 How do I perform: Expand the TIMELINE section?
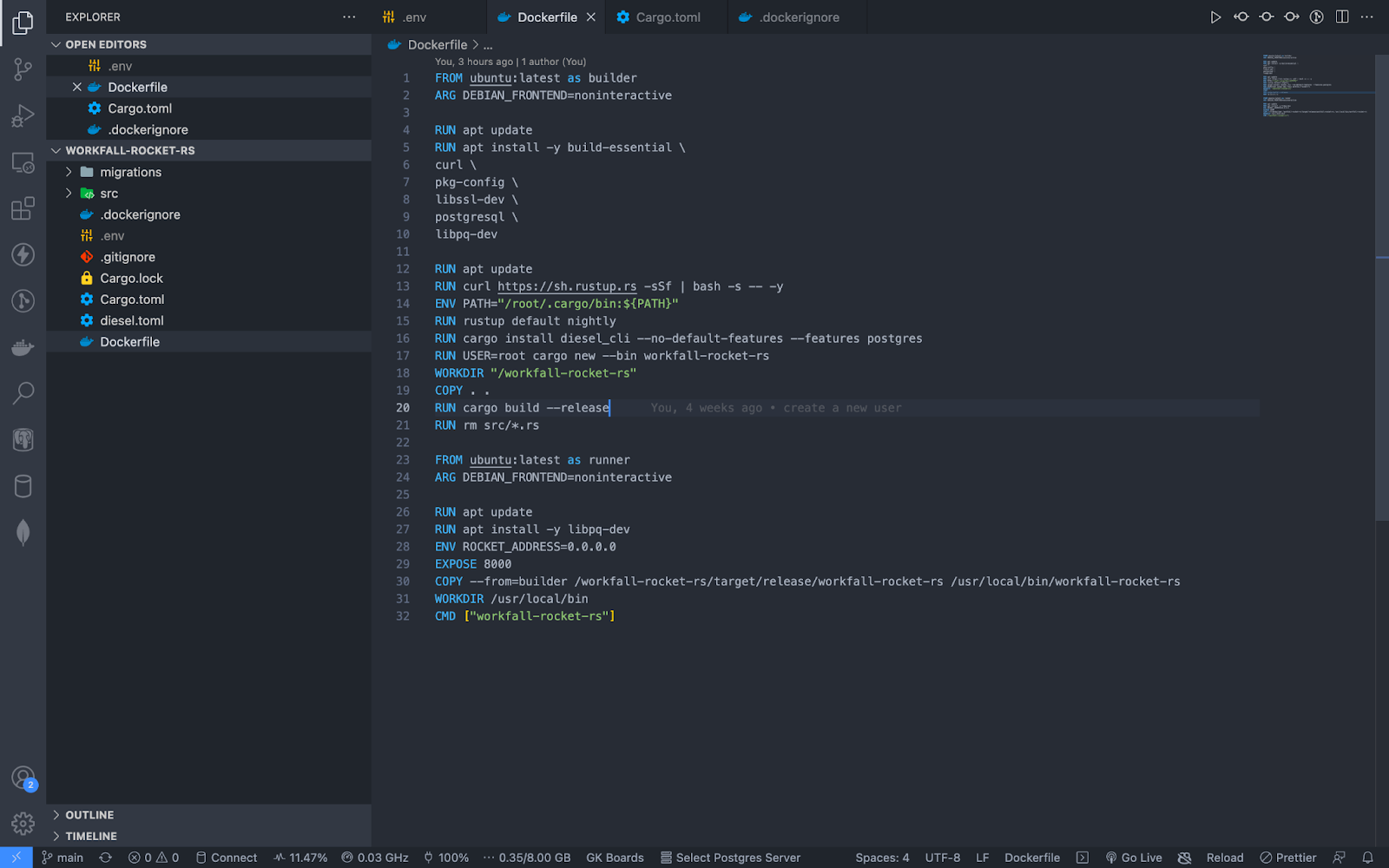pyautogui.click(x=90, y=836)
